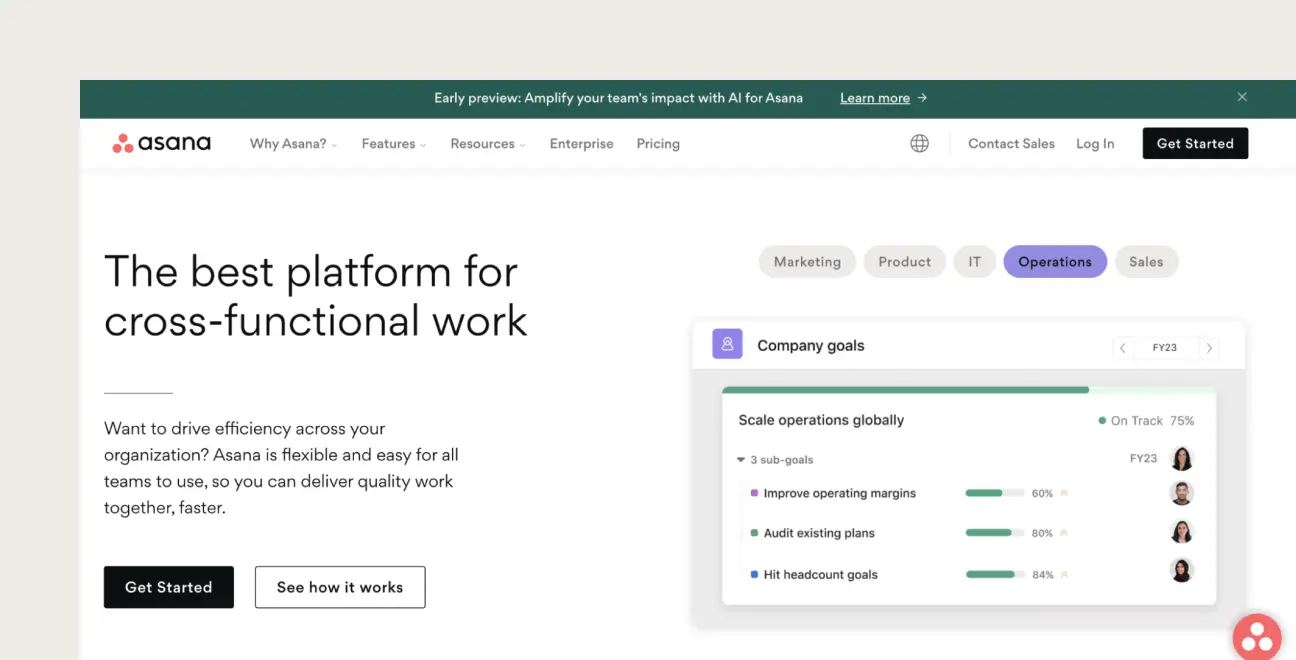Expand the Resources menu

487,144
